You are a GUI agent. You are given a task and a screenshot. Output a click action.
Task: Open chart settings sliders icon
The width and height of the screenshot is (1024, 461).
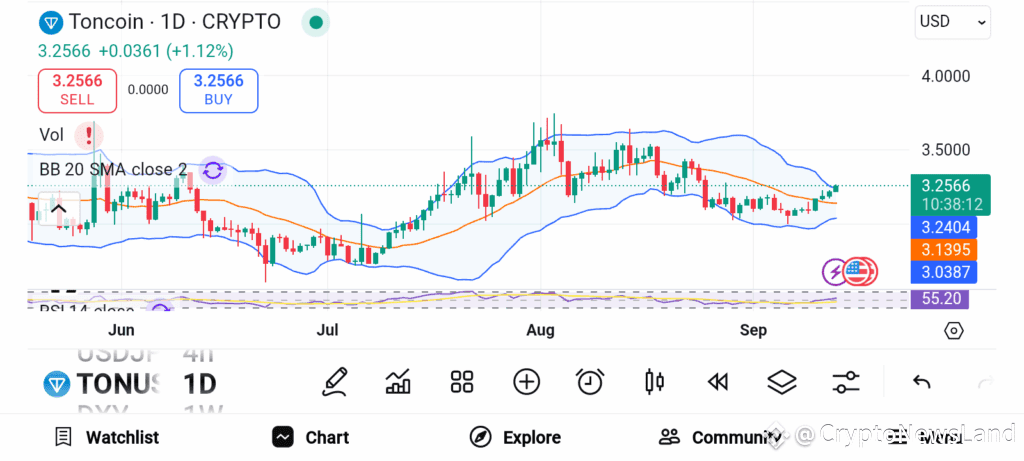pos(846,382)
